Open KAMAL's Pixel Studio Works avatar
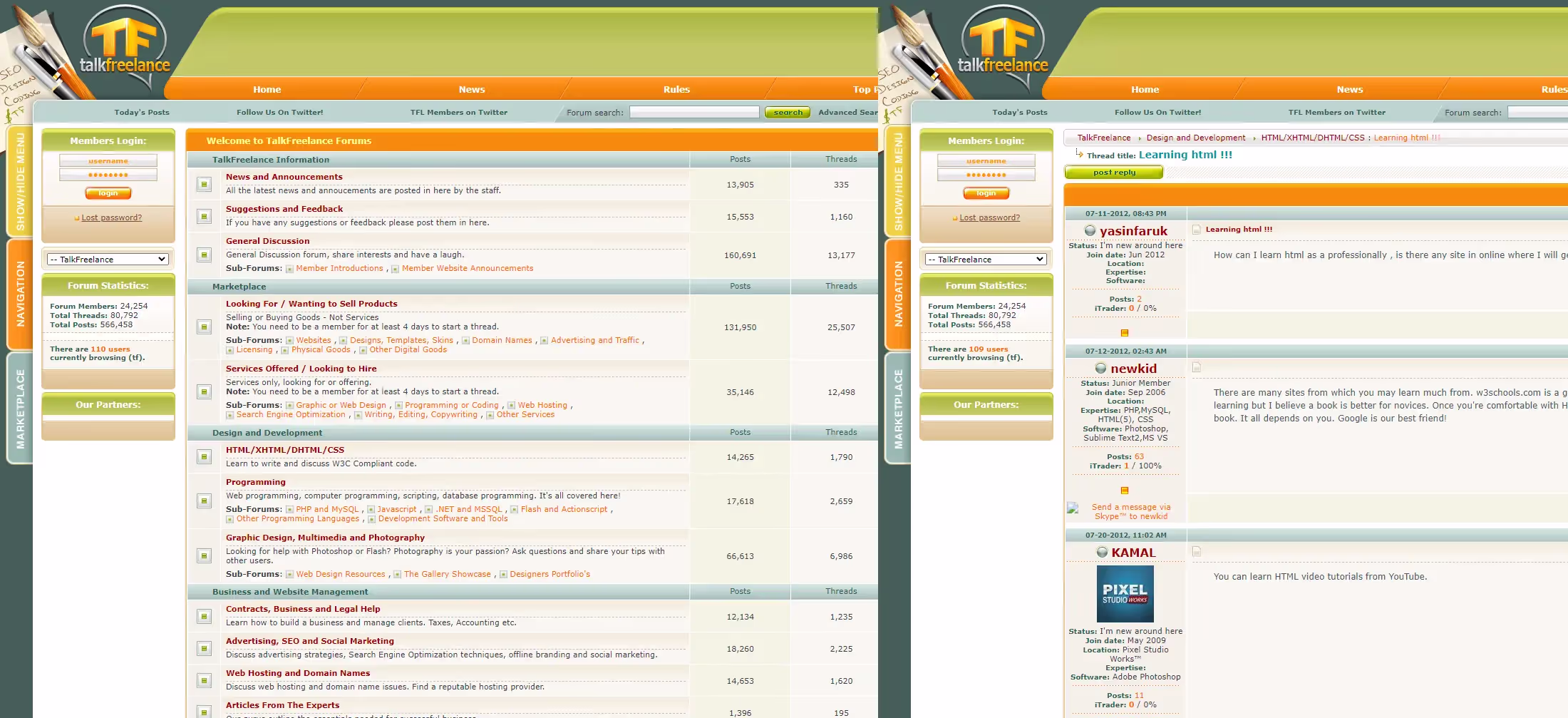The width and height of the screenshot is (1568, 718). click(1125, 594)
